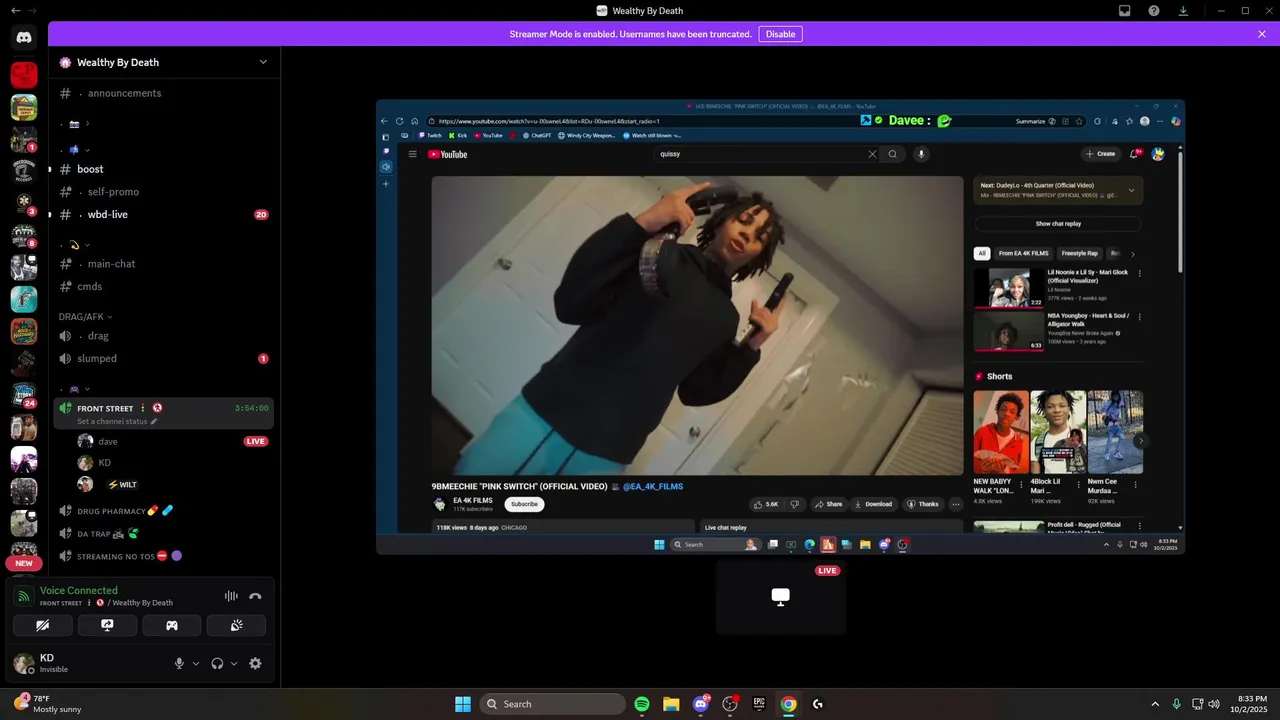Open the 78°F Mostly sunny weather widget
The width and height of the screenshot is (1280, 720).
click(x=48, y=704)
